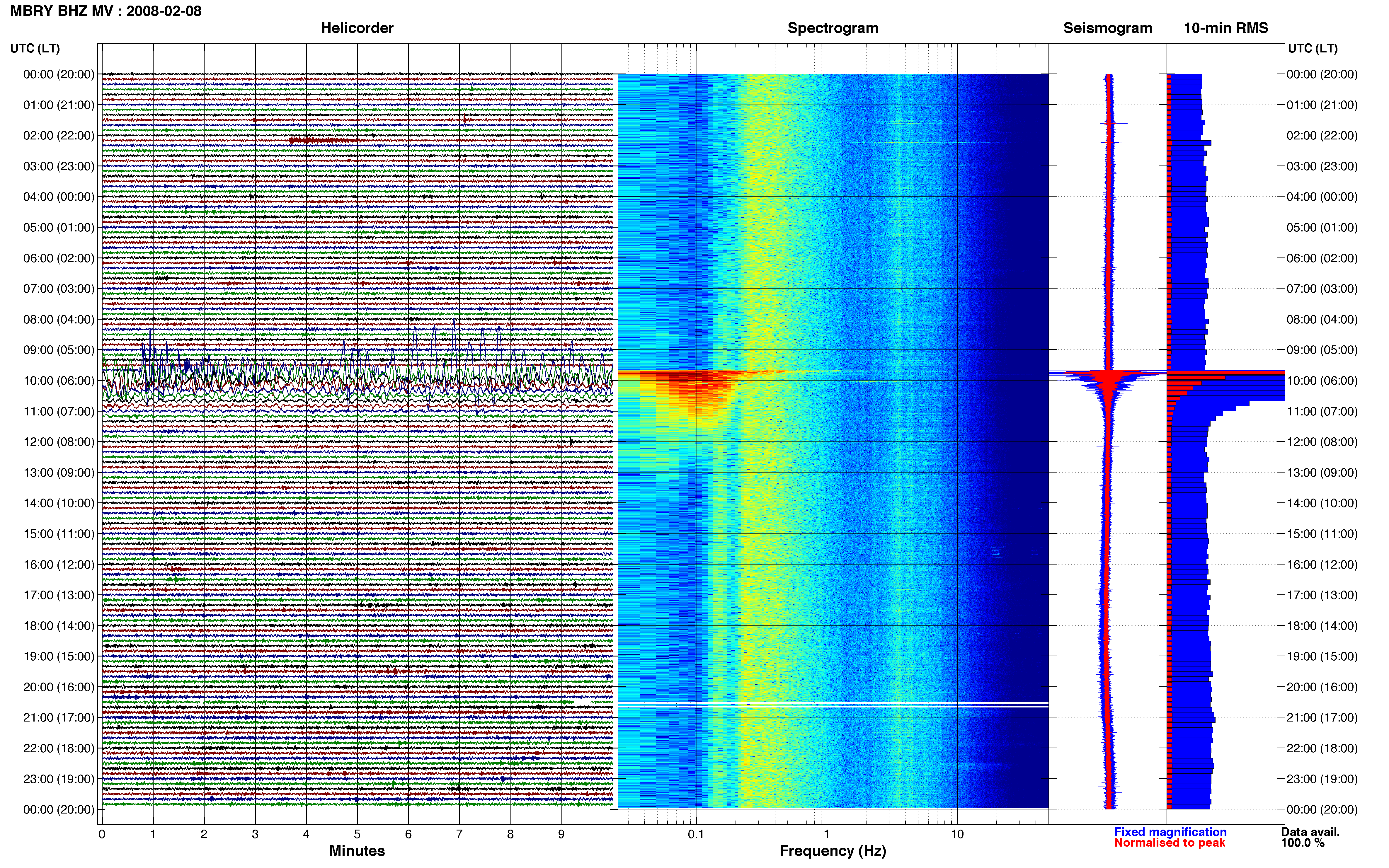This screenshot has width=1389, height=868.
Task: Click the '10' frequency tick label
Action: click(x=957, y=834)
